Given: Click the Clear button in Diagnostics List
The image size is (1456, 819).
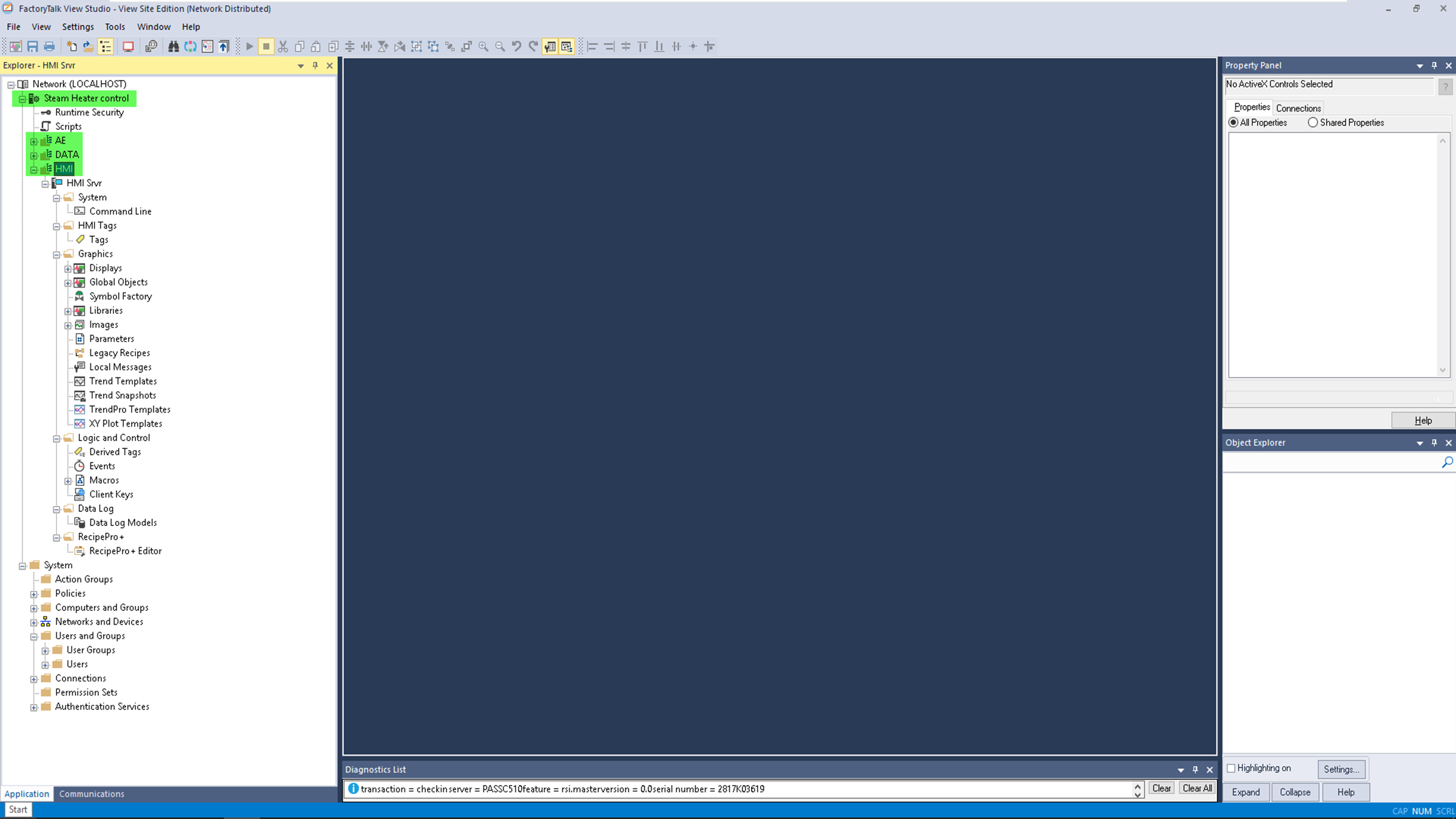Looking at the screenshot, I should [x=1161, y=788].
